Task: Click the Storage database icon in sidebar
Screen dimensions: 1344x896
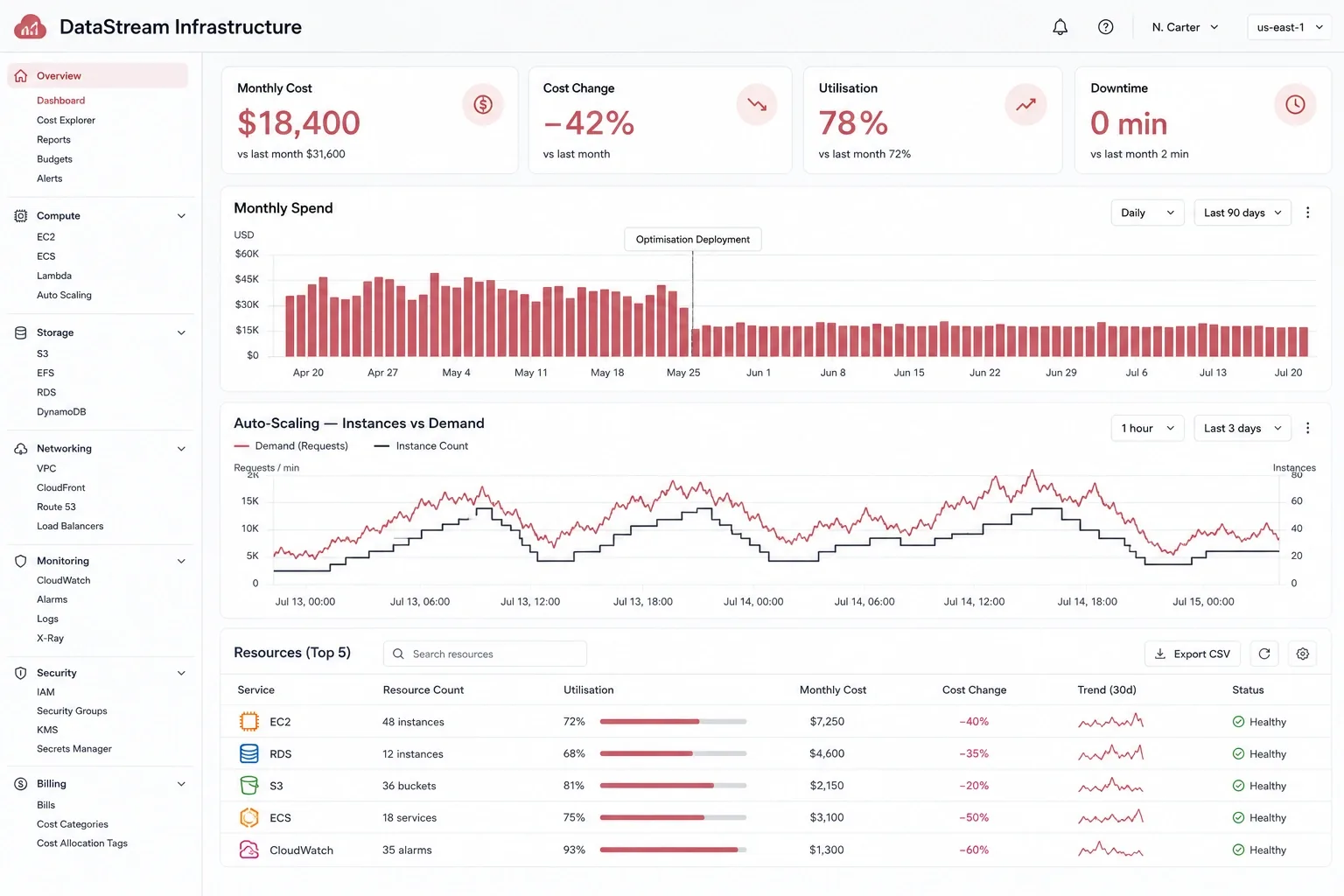Action: pos(21,332)
